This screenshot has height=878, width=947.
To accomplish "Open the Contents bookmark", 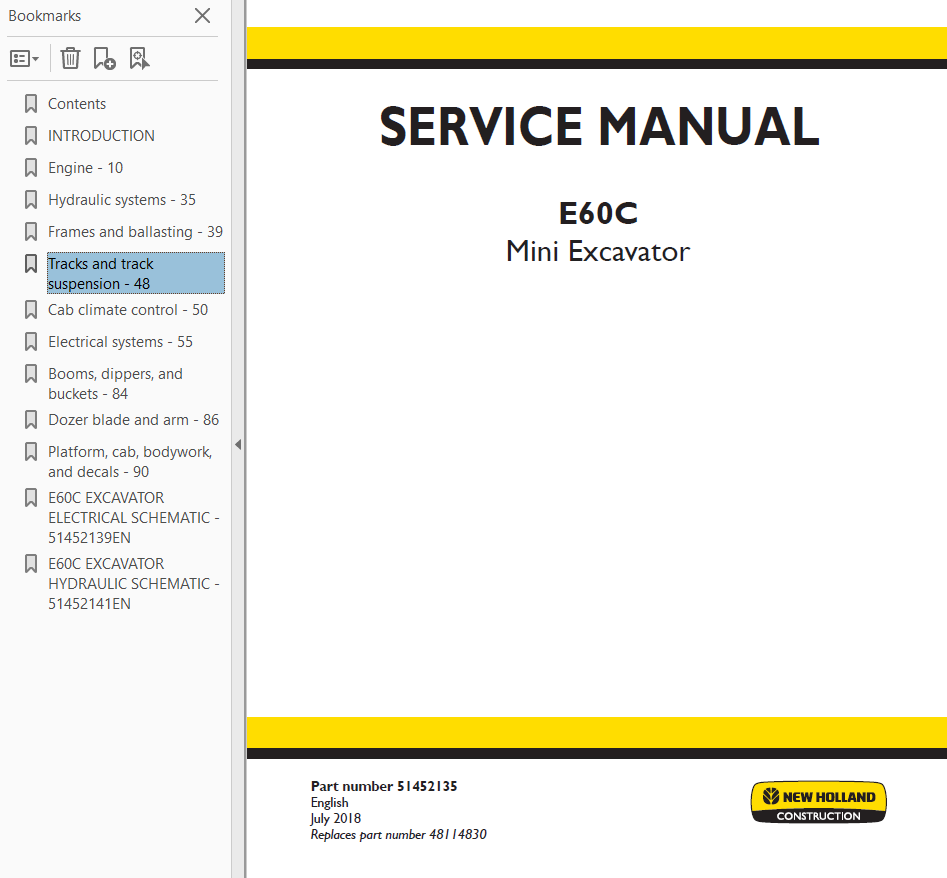I will (x=77, y=104).
